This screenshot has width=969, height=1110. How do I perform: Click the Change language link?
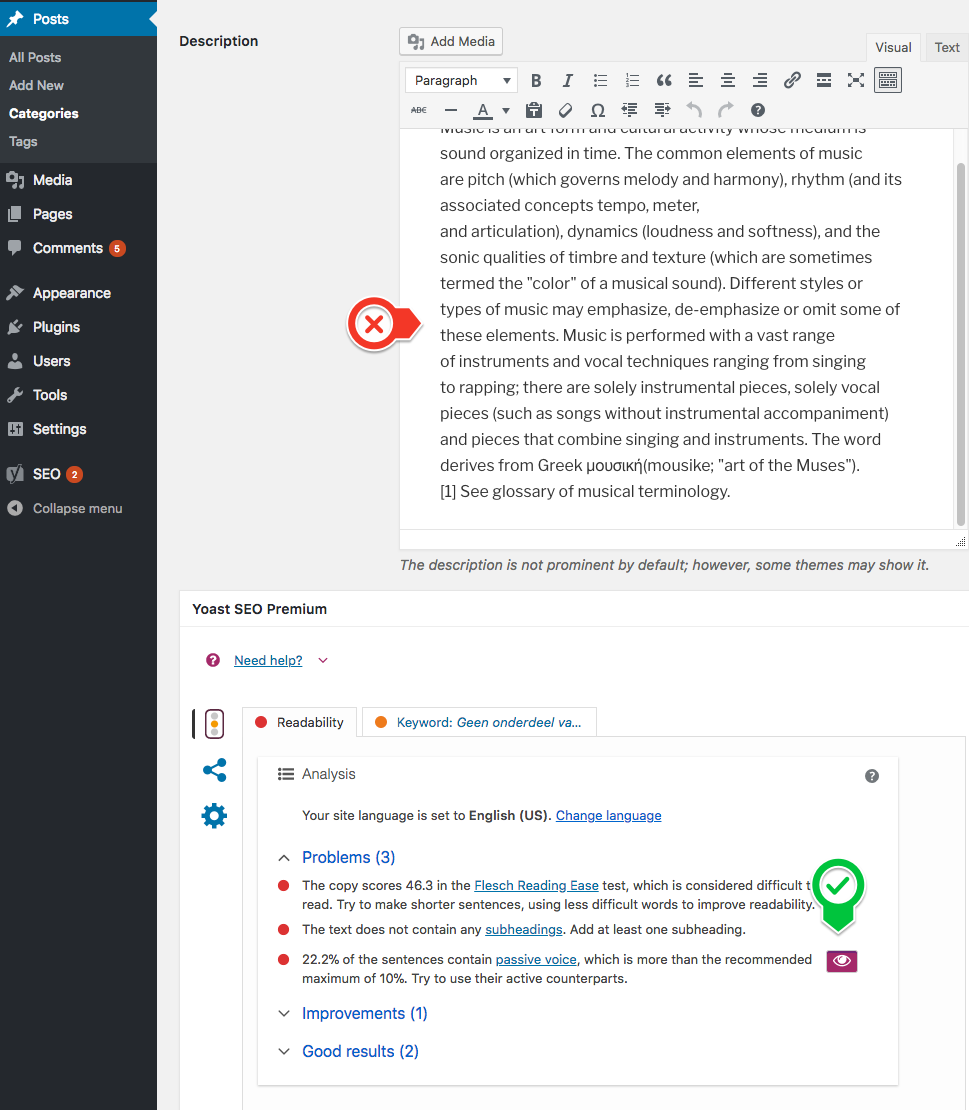(x=608, y=815)
